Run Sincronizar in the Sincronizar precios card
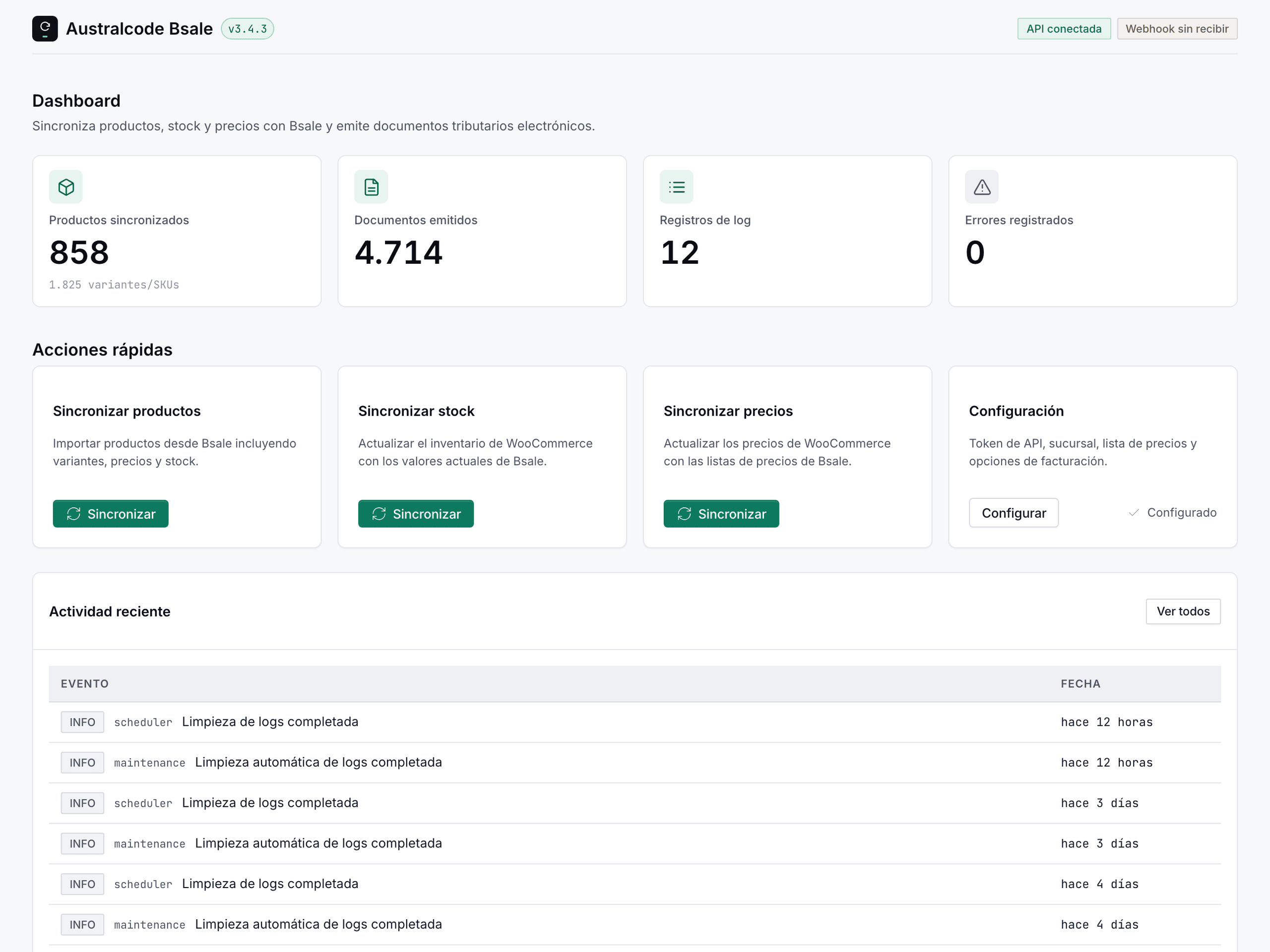This screenshot has width=1270, height=952. pyautogui.click(x=722, y=514)
